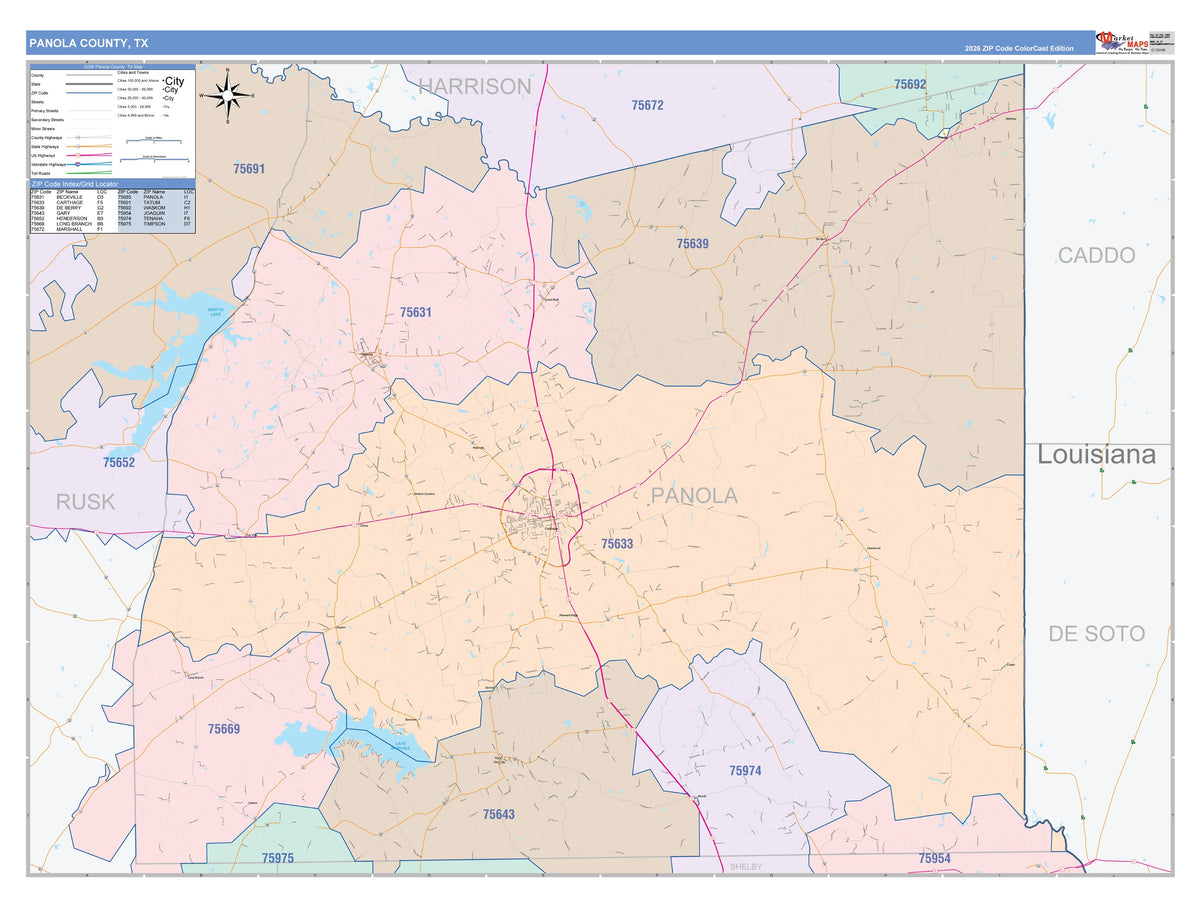
Task: Click the 75669 ZIP code label
Action: tap(224, 729)
